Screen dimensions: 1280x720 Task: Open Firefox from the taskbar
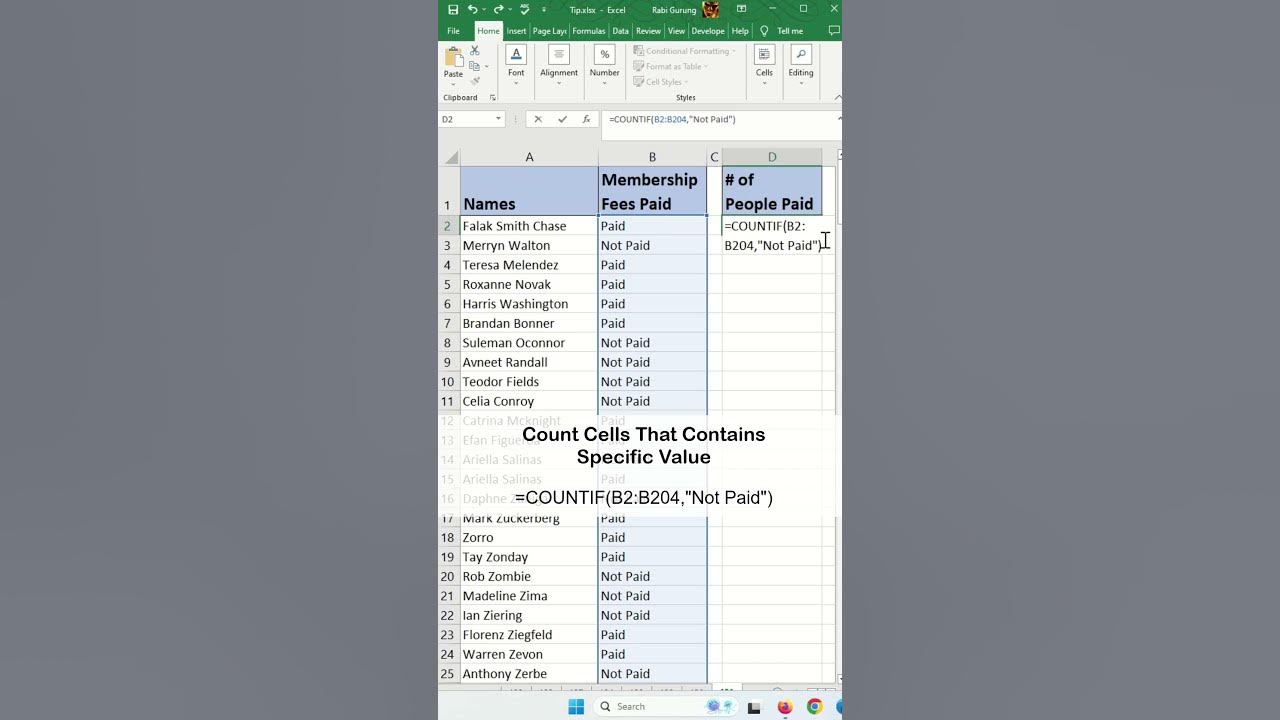[785, 707]
